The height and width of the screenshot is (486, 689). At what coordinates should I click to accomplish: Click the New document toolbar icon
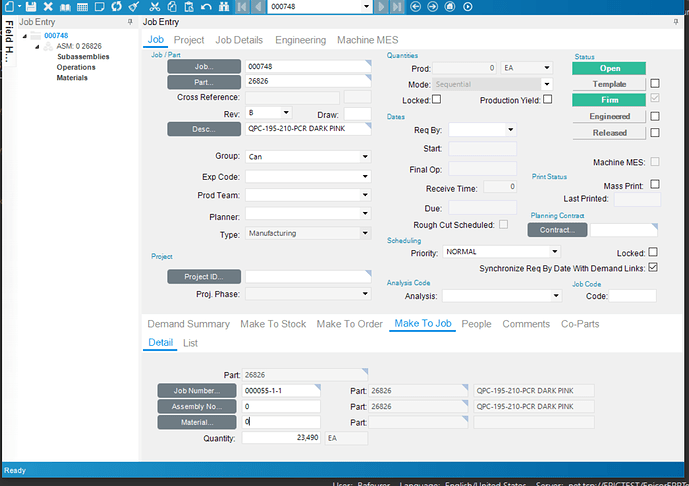9,7
